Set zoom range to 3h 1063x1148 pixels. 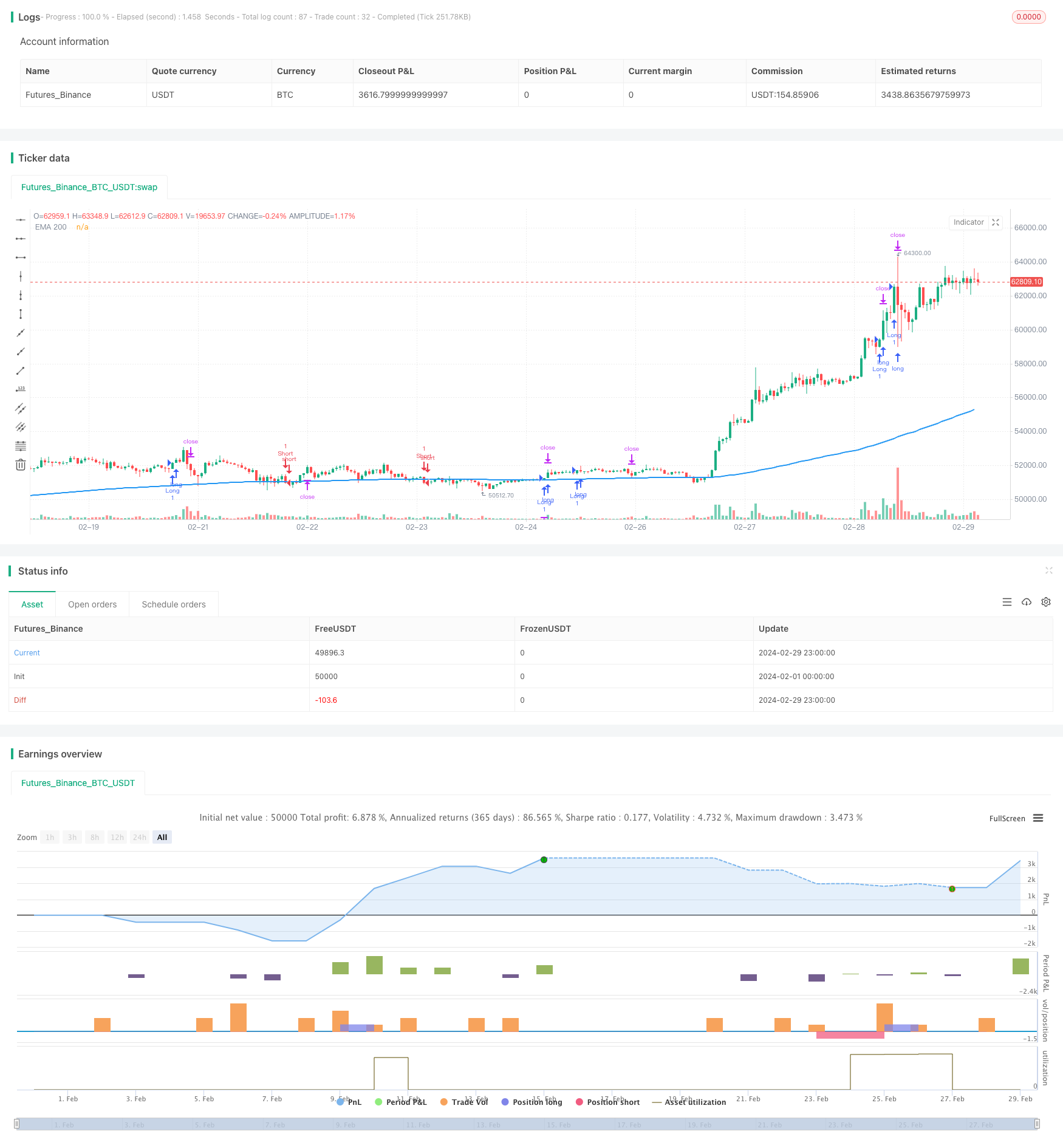72,837
